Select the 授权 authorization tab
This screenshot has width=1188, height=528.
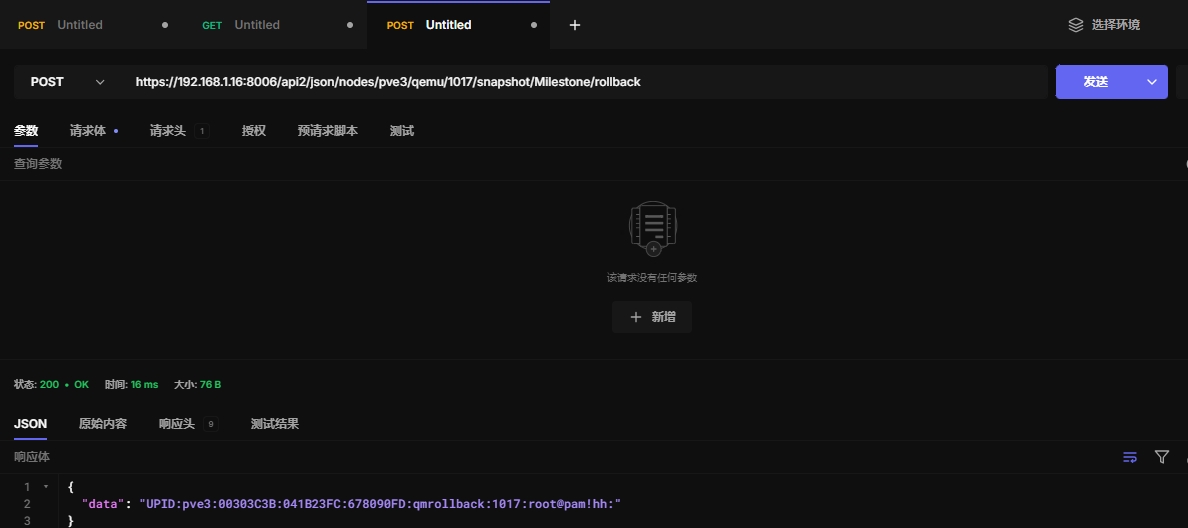pyautogui.click(x=254, y=131)
